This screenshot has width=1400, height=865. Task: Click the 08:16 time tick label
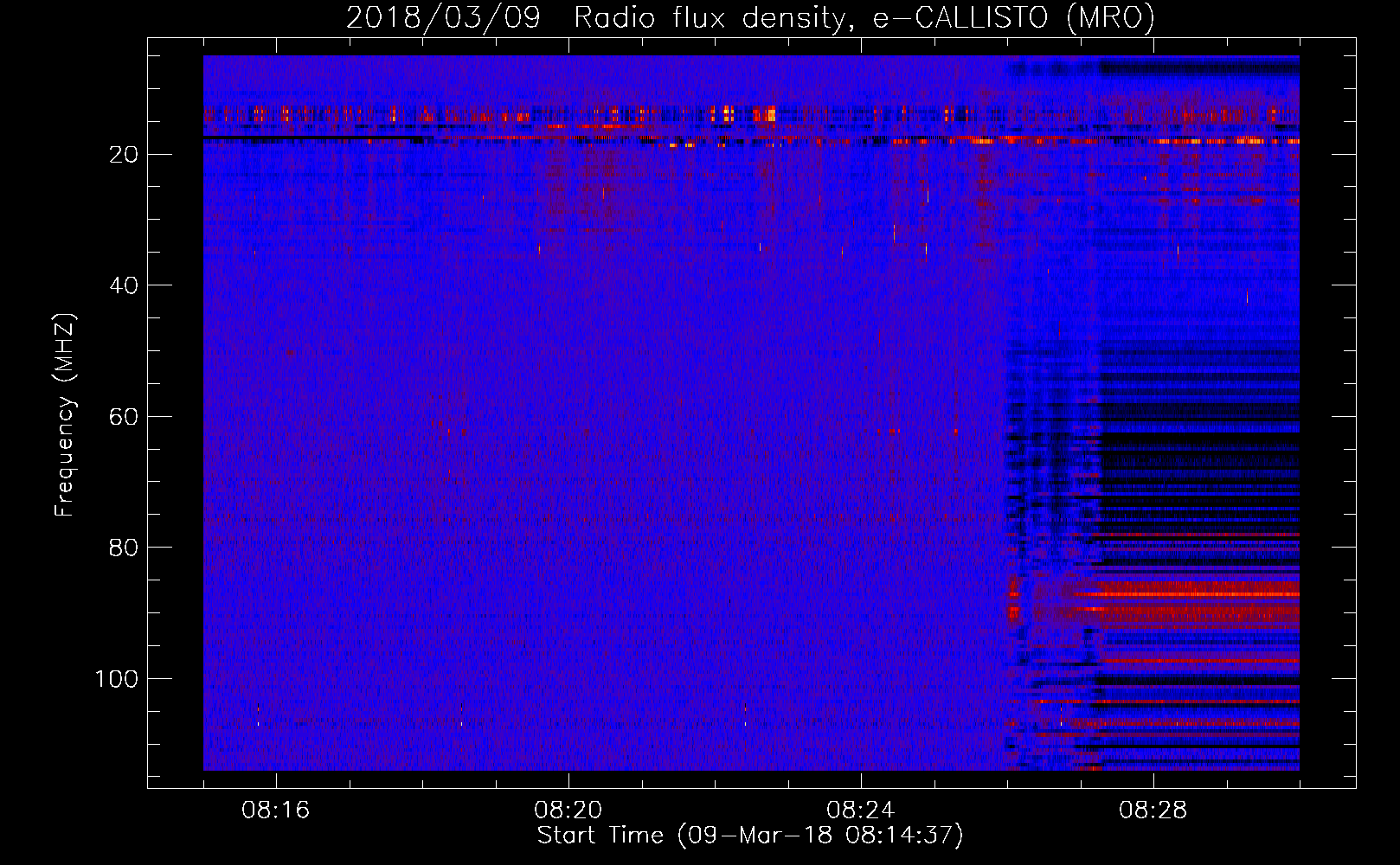point(276,811)
